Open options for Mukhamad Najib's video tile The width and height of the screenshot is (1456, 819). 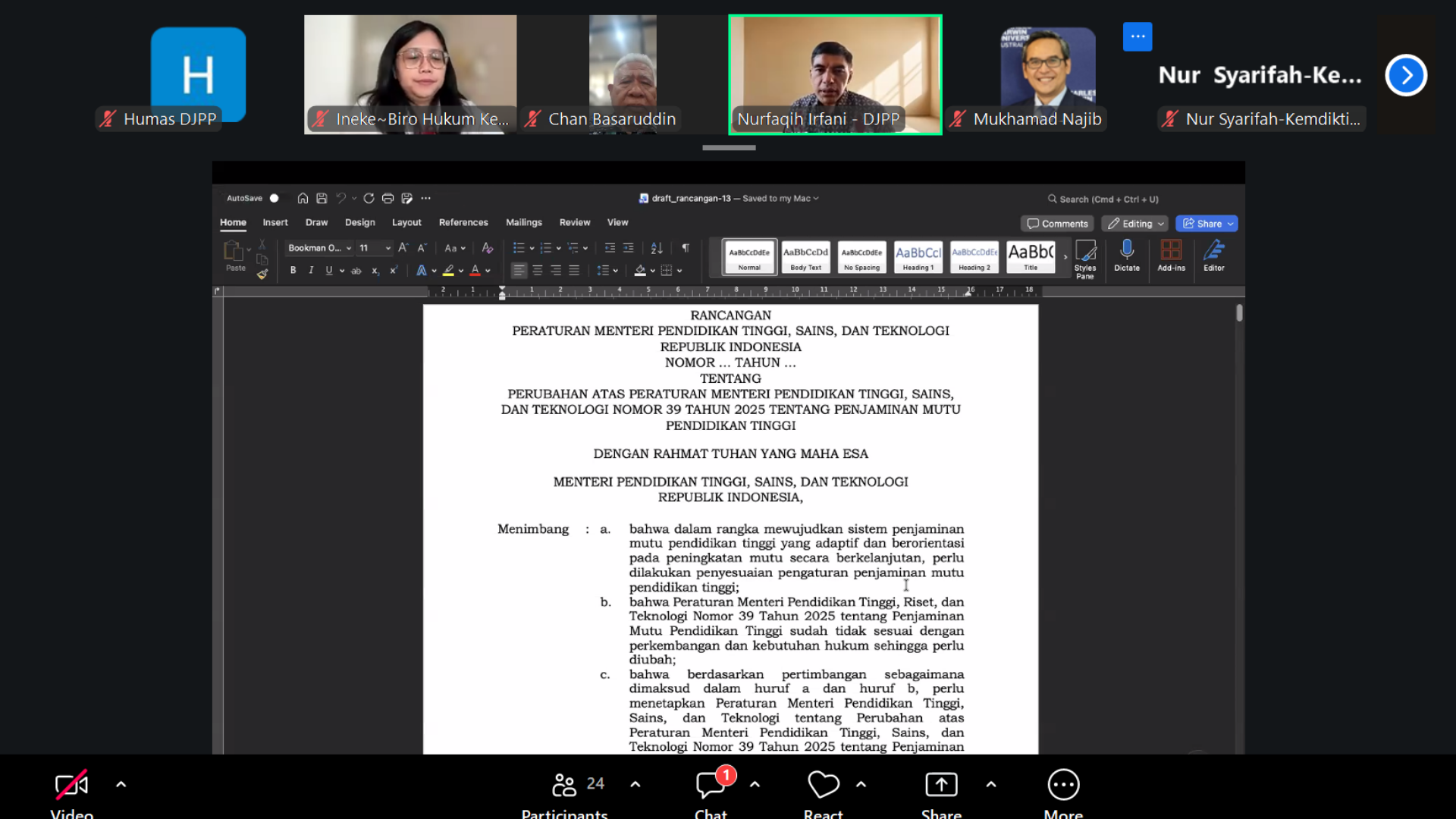tap(1137, 36)
